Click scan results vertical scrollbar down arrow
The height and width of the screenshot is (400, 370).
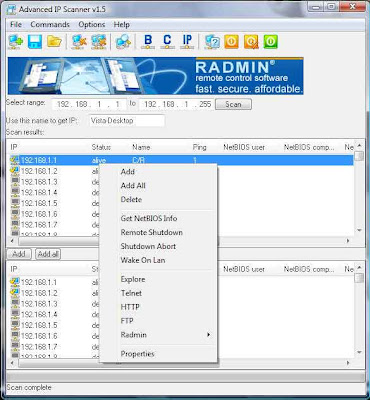(x=359, y=230)
